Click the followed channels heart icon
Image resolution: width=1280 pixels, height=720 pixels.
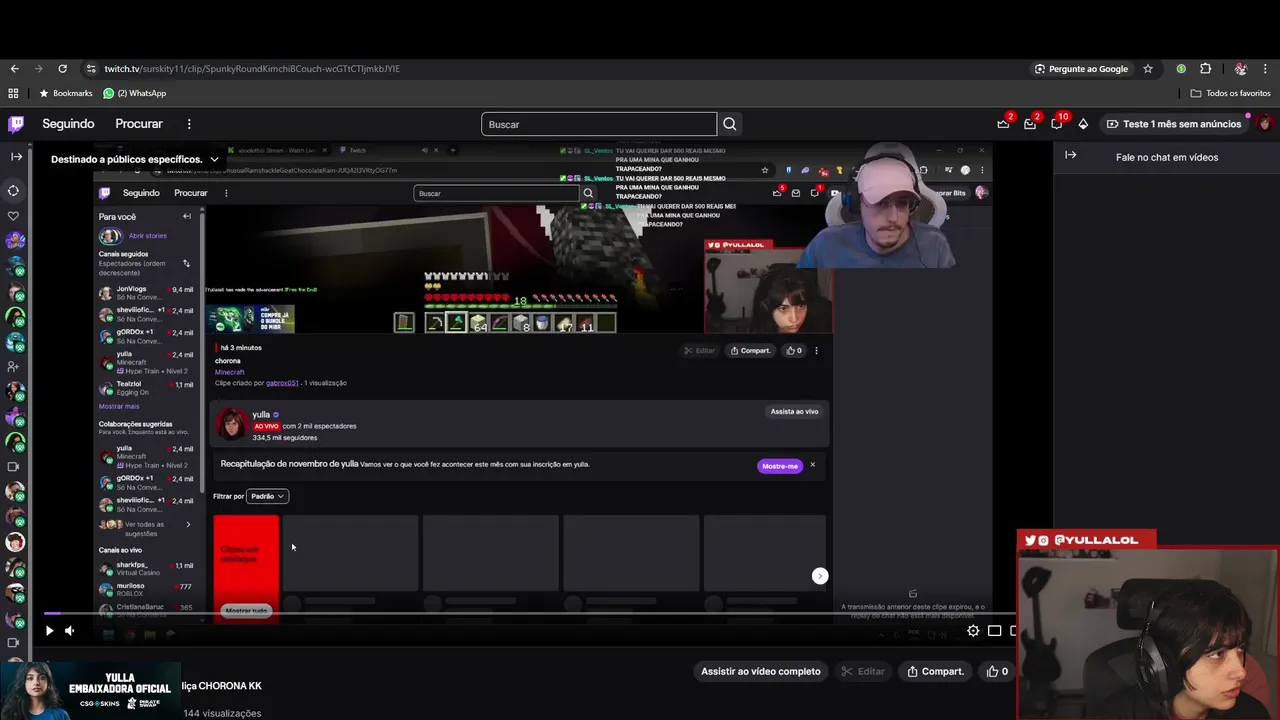click(13, 216)
